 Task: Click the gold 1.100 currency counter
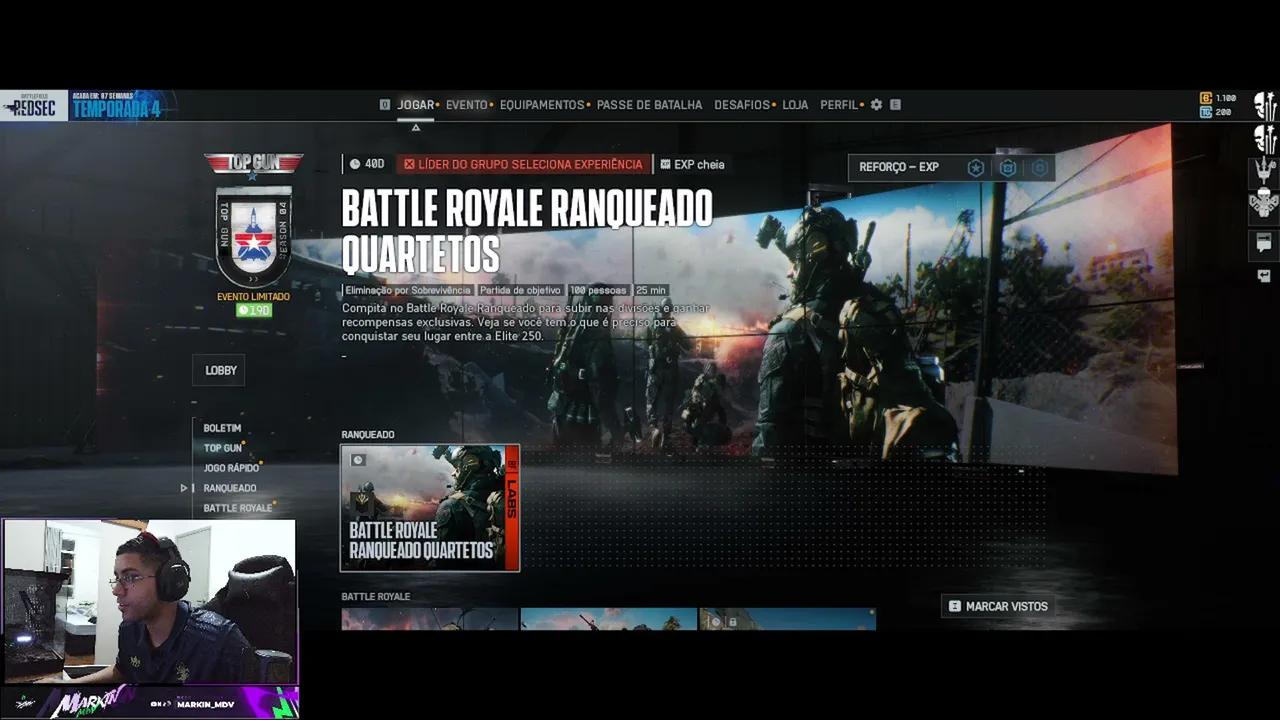[x=1219, y=98]
